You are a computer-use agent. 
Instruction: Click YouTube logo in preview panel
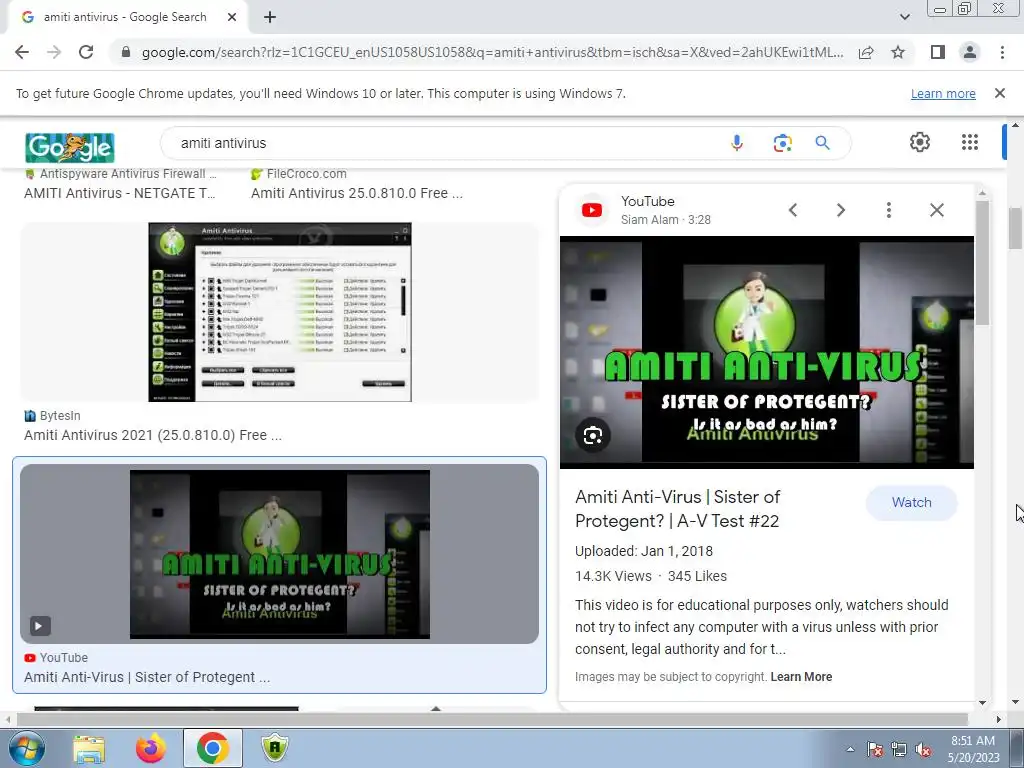point(592,210)
